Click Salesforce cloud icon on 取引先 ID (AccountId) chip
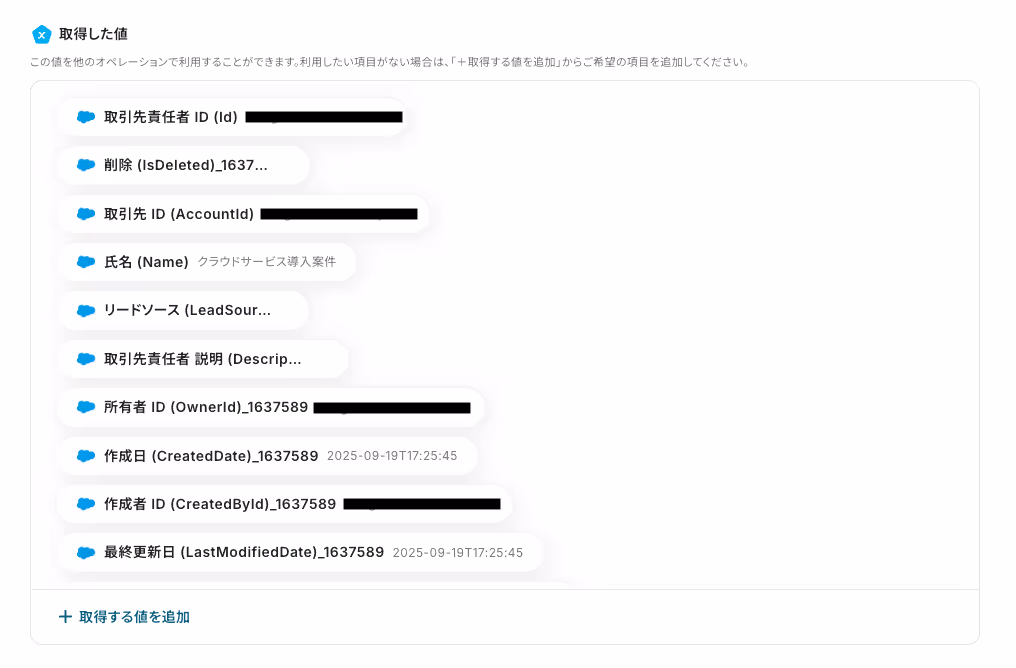This screenshot has width=1016, height=668. pos(86,214)
